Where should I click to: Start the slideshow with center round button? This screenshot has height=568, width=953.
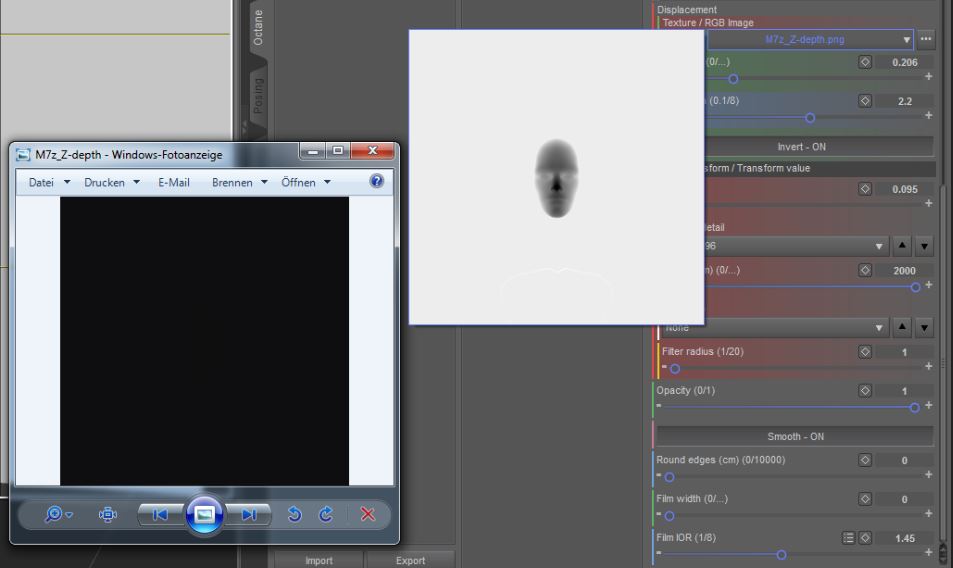pyautogui.click(x=204, y=515)
